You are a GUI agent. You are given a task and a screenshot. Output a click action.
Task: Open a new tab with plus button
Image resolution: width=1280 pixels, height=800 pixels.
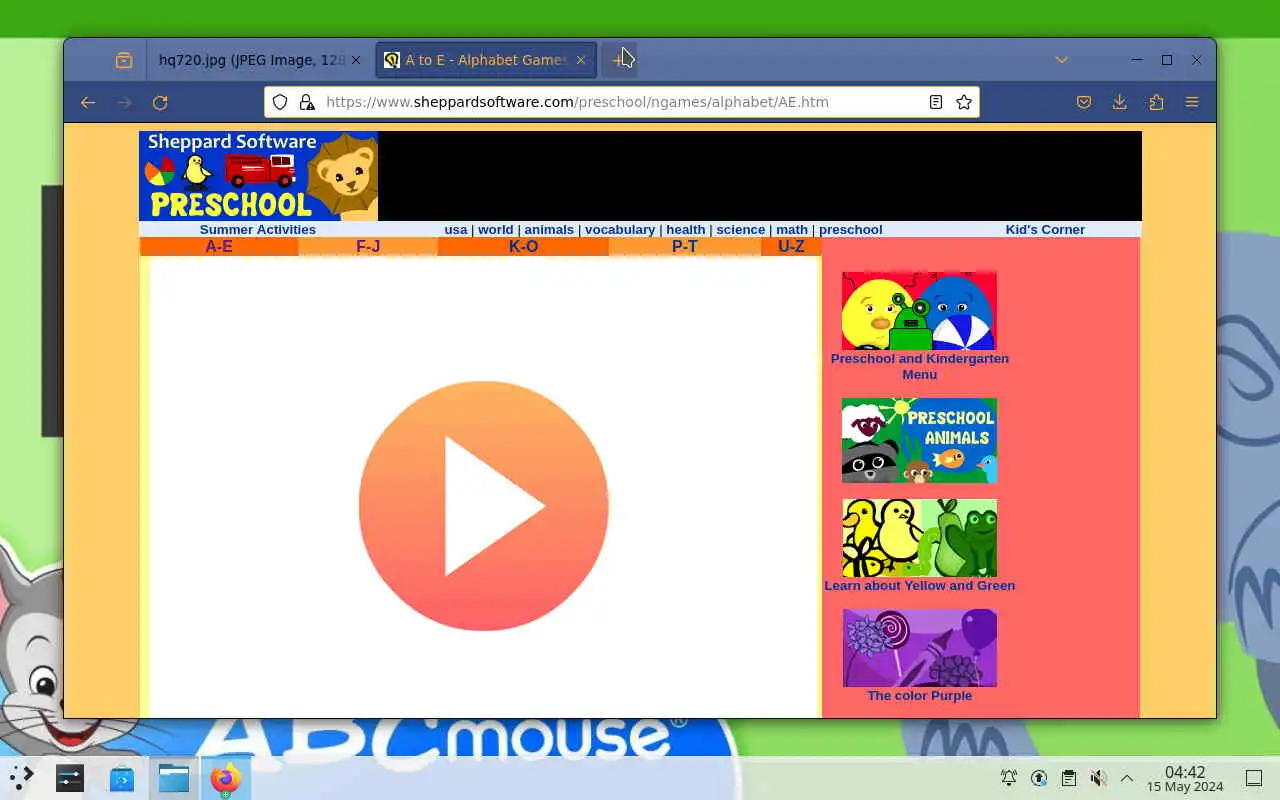coord(619,60)
